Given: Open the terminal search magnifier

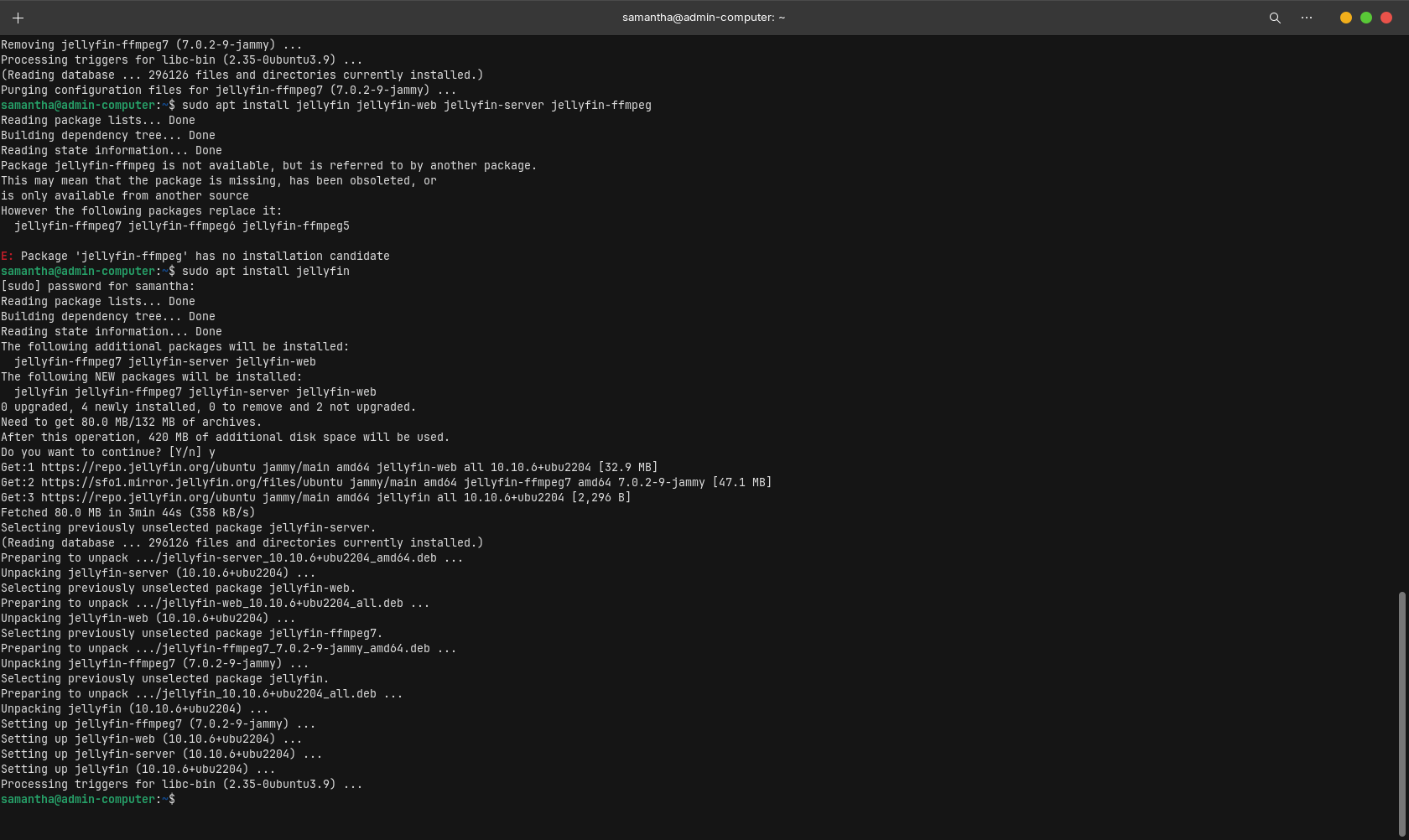Looking at the screenshot, I should click(x=1275, y=18).
